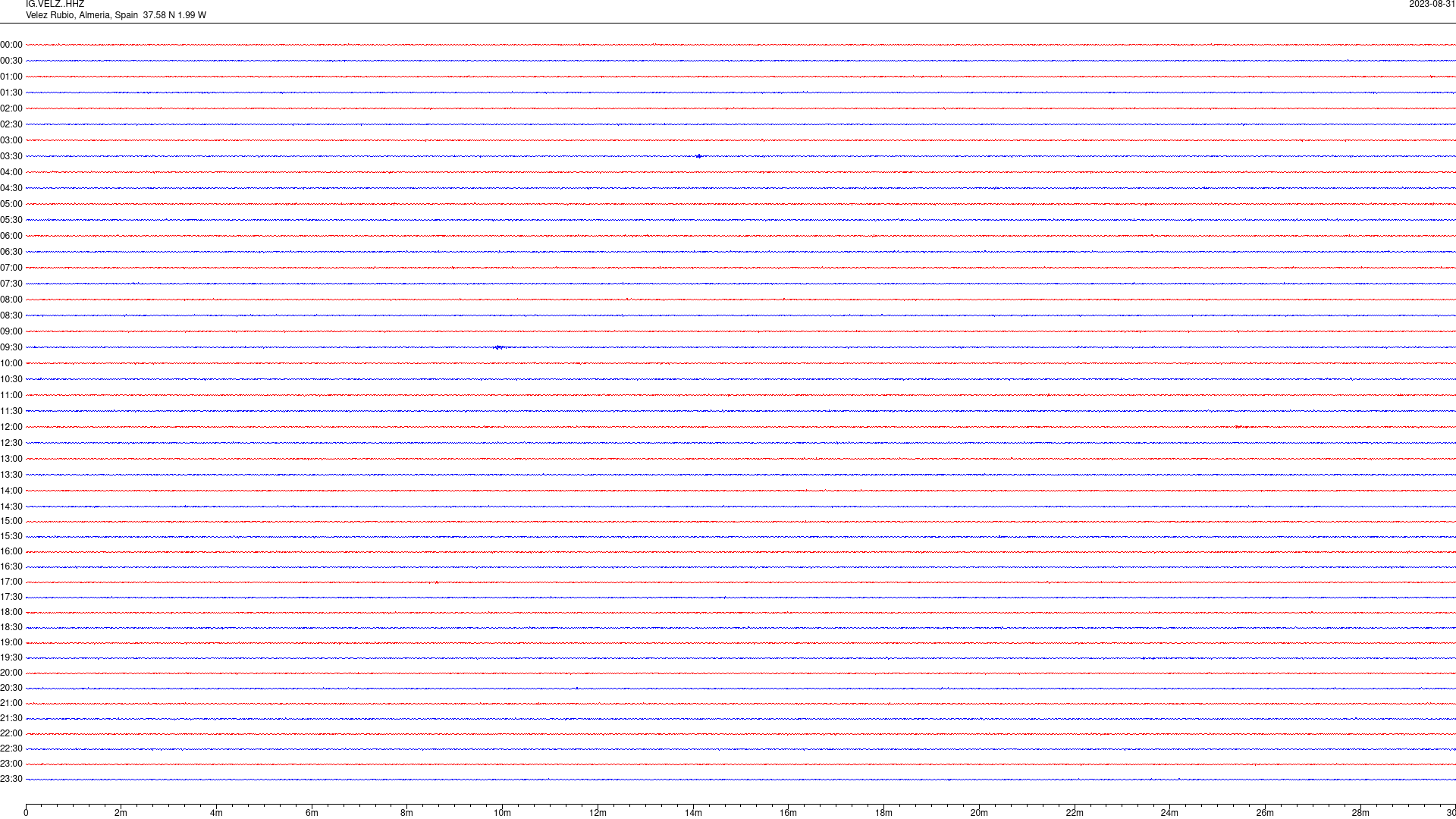Select the 08:00 time row label

[x=11, y=300]
